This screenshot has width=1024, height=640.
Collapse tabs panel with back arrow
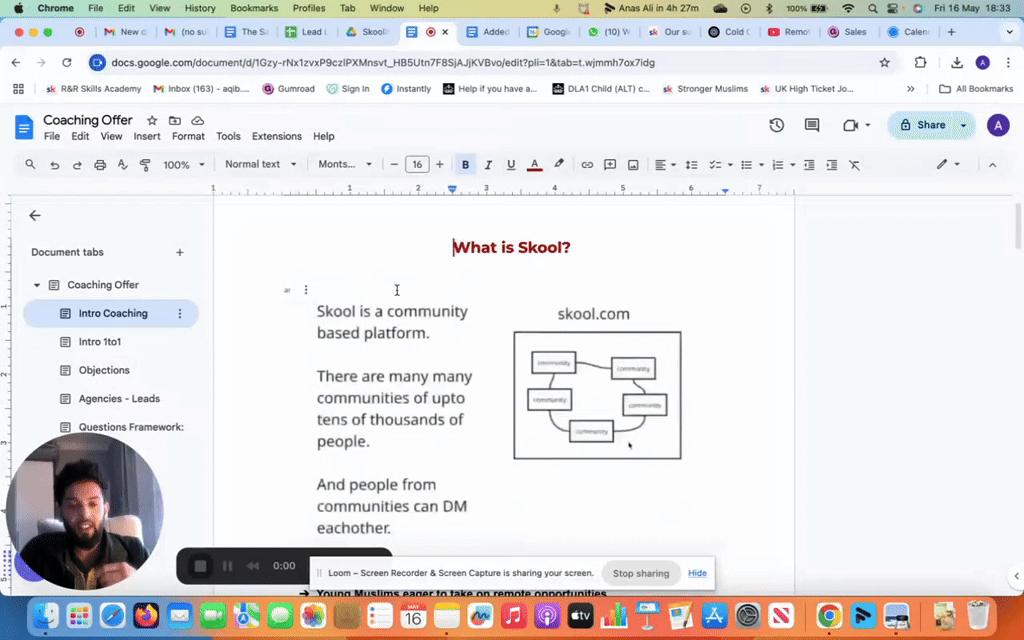(x=35, y=216)
